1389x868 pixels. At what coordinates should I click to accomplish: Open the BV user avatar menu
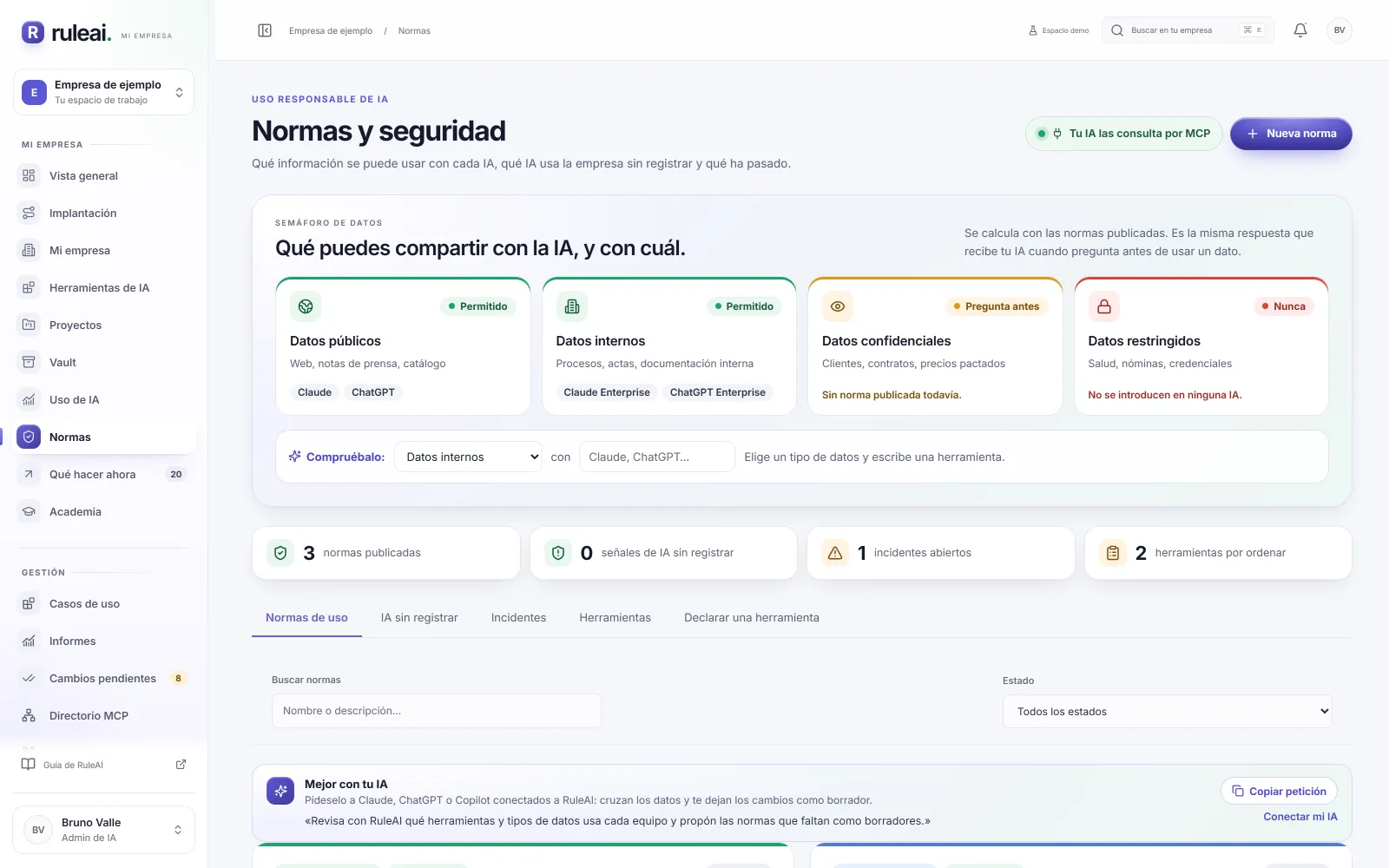pyautogui.click(x=1340, y=30)
